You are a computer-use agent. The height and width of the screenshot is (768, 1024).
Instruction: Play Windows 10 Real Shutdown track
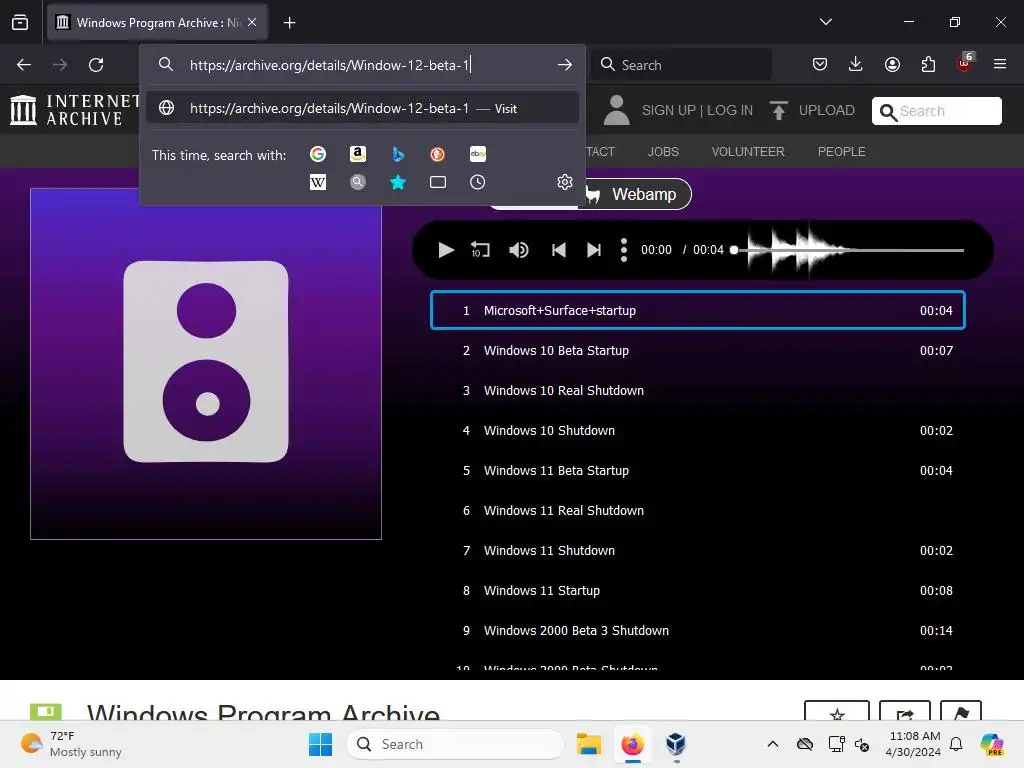tap(697, 391)
